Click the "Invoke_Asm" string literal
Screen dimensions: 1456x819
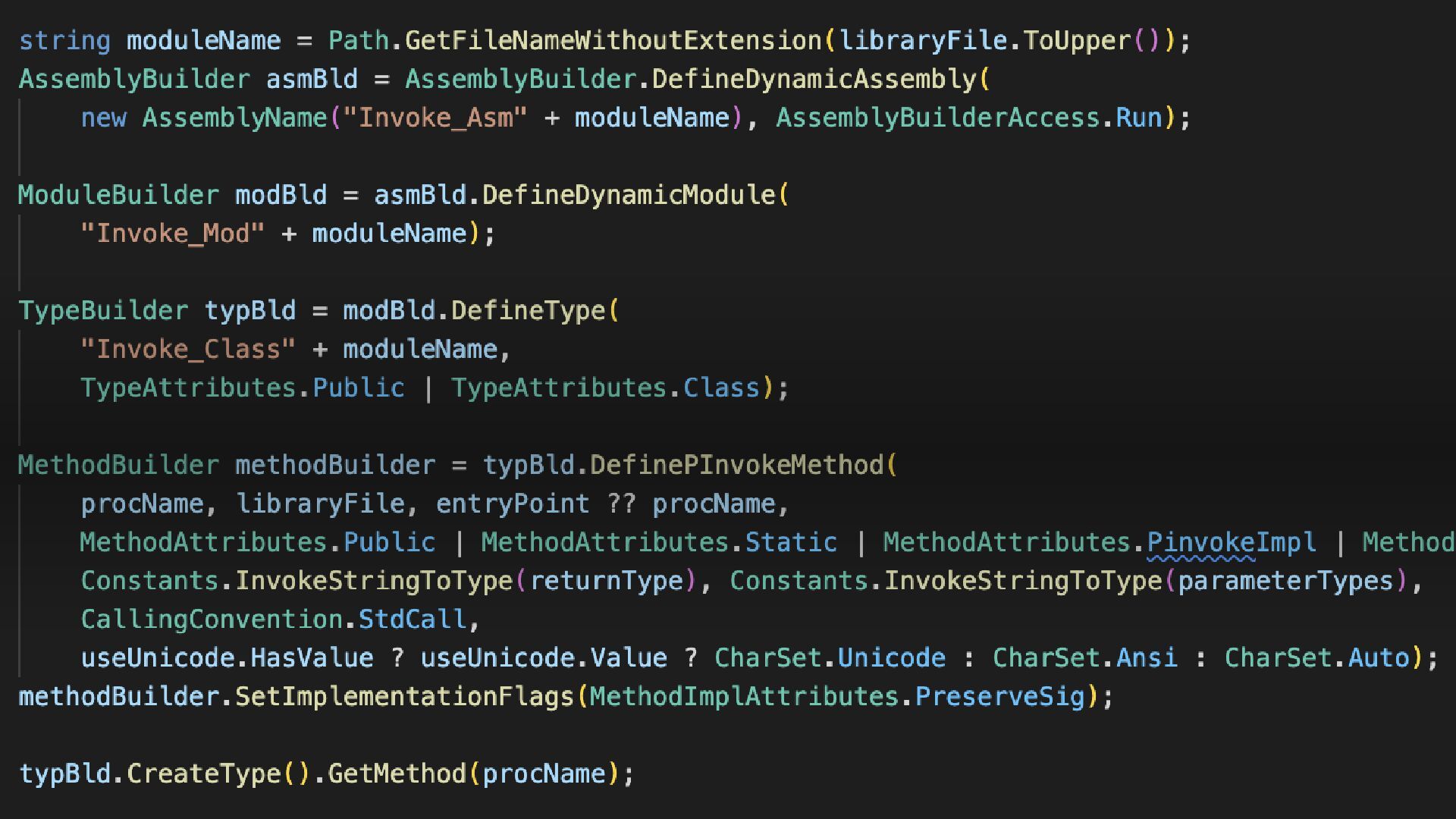(435, 118)
